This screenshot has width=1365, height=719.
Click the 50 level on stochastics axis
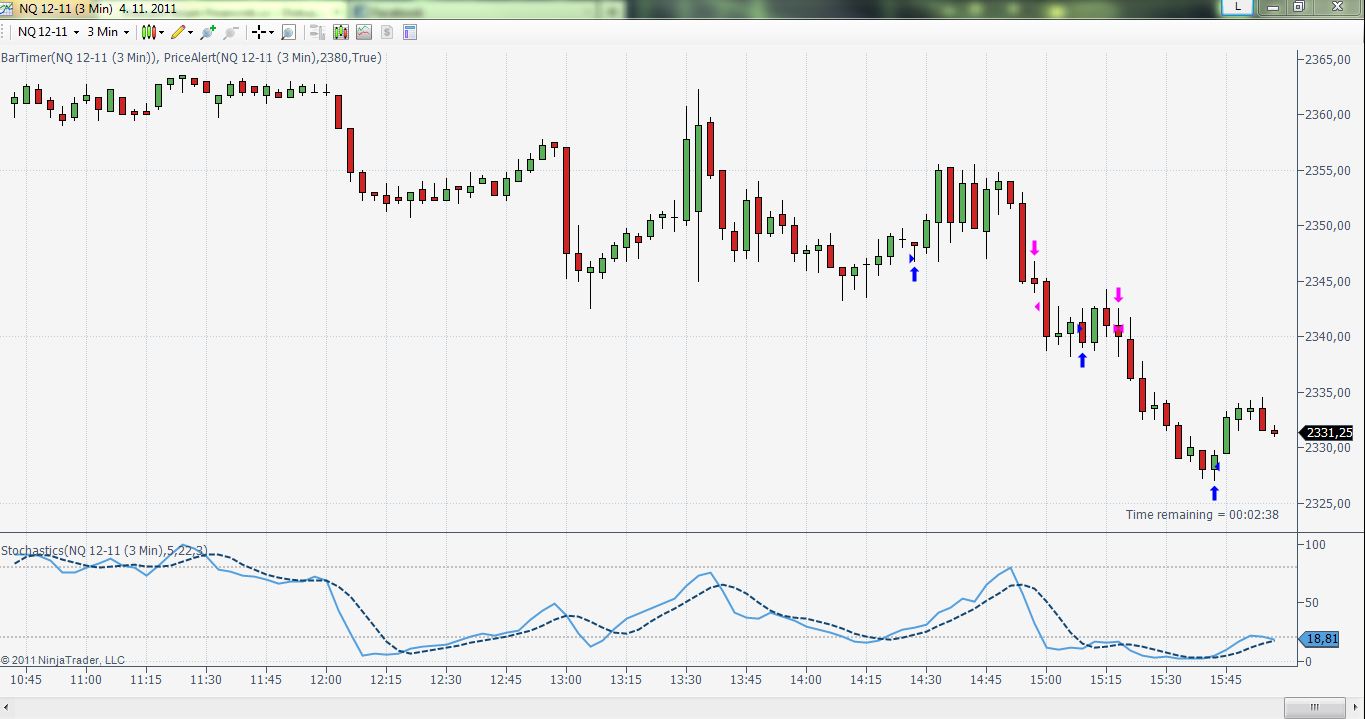[1312, 603]
